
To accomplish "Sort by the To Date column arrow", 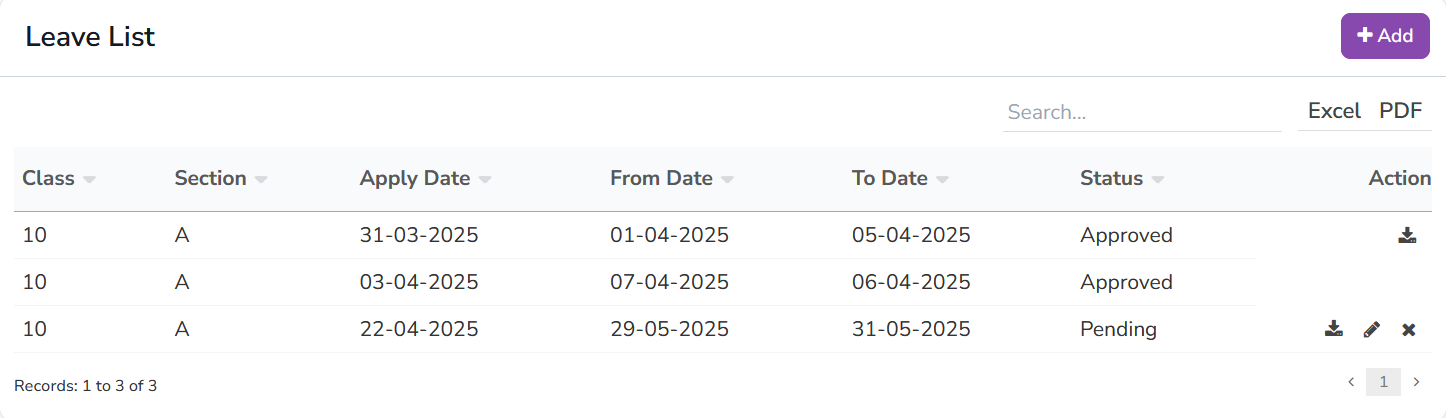I will point(942,180).
